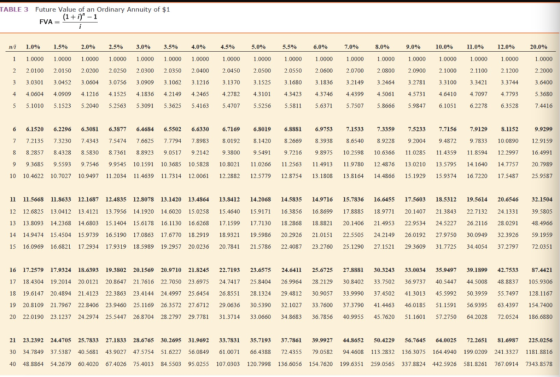Click the value 34.7849 in row 30

pyautogui.click(x=33, y=352)
